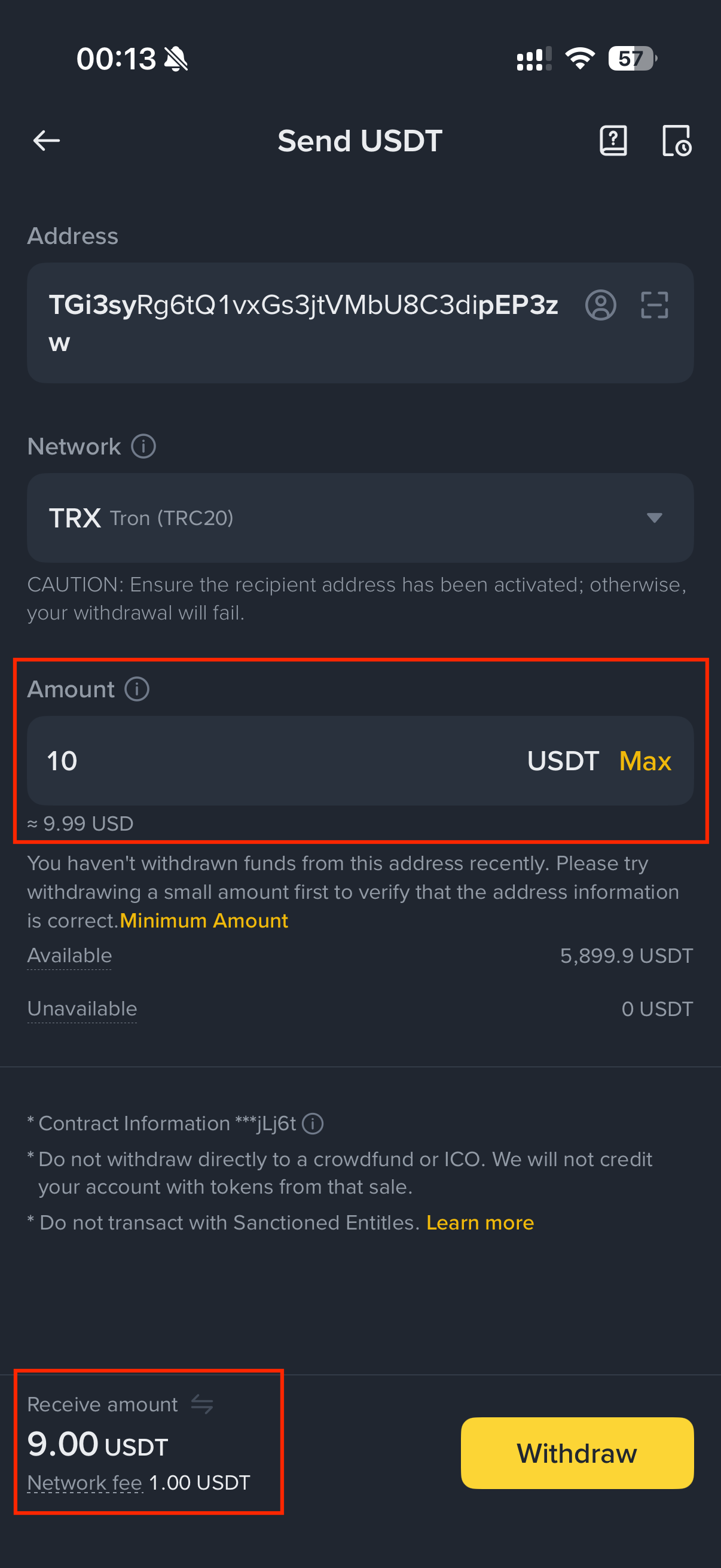Open the Minimum Amount link
The image size is (721, 1568).
pyautogui.click(x=204, y=920)
